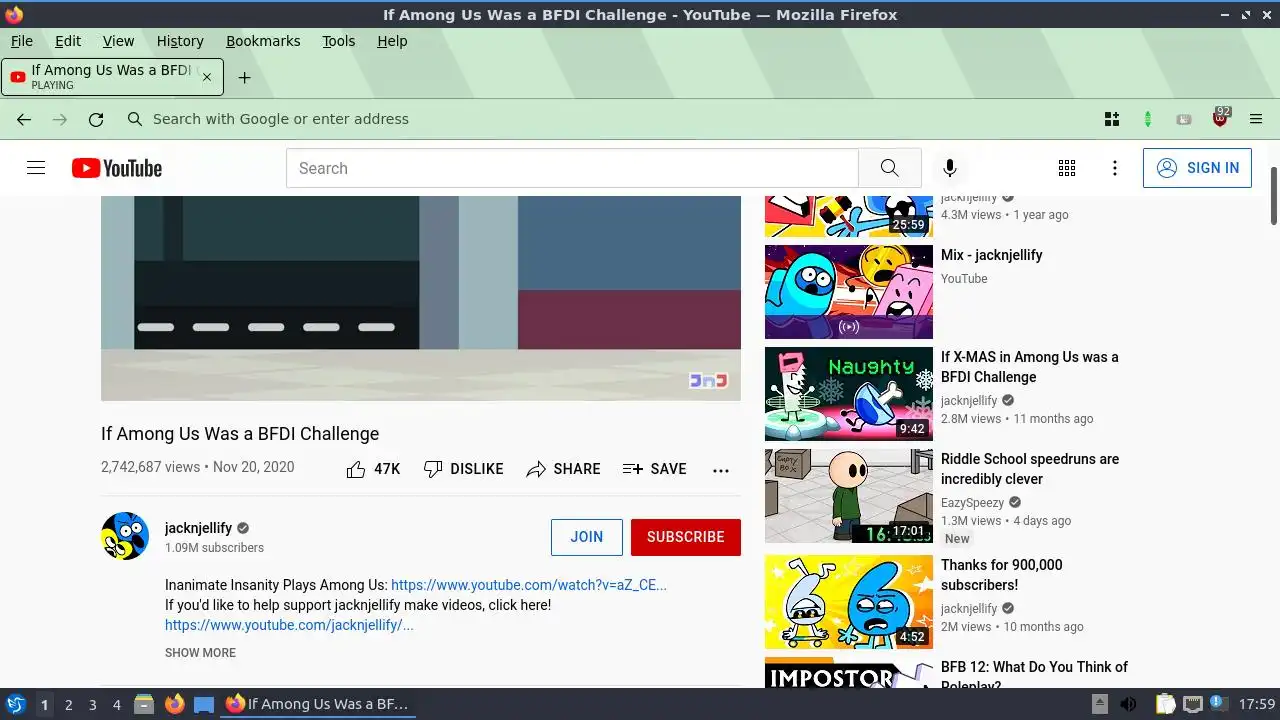The width and height of the screenshot is (1280, 720).
Task: Click the video player area
Action: (421, 298)
